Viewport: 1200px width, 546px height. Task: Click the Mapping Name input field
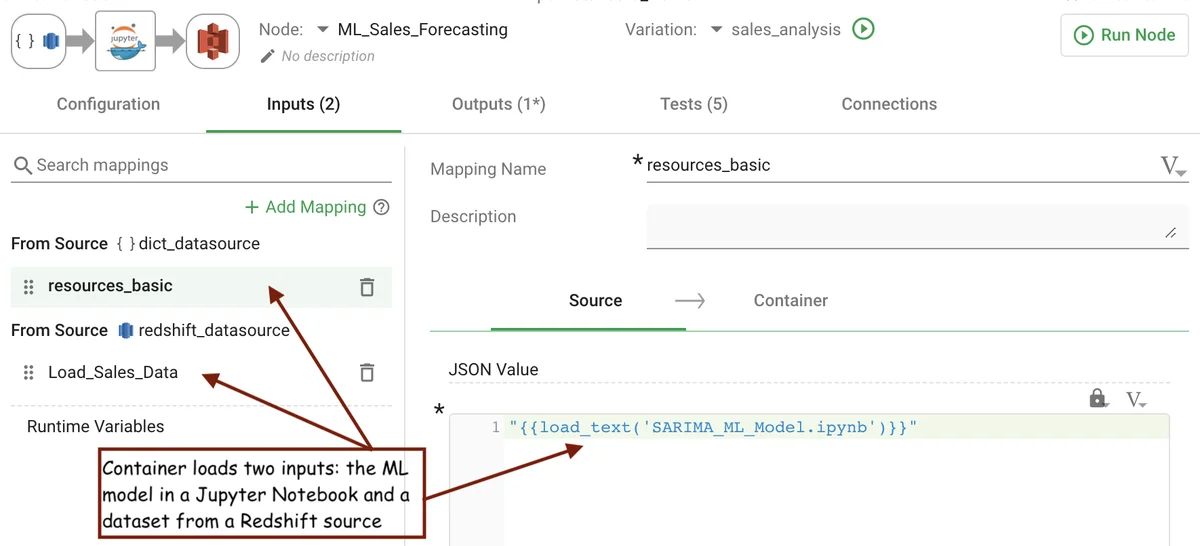pyautogui.click(x=900, y=165)
